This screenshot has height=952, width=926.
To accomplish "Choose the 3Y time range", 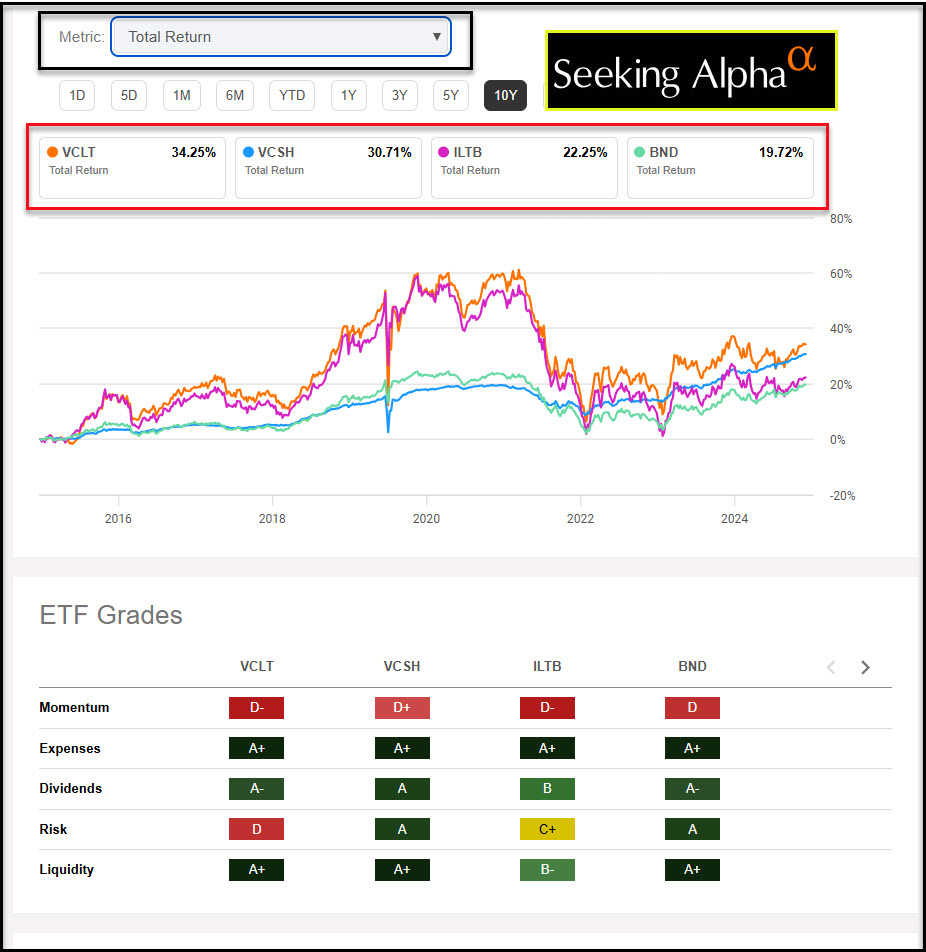I will [399, 95].
